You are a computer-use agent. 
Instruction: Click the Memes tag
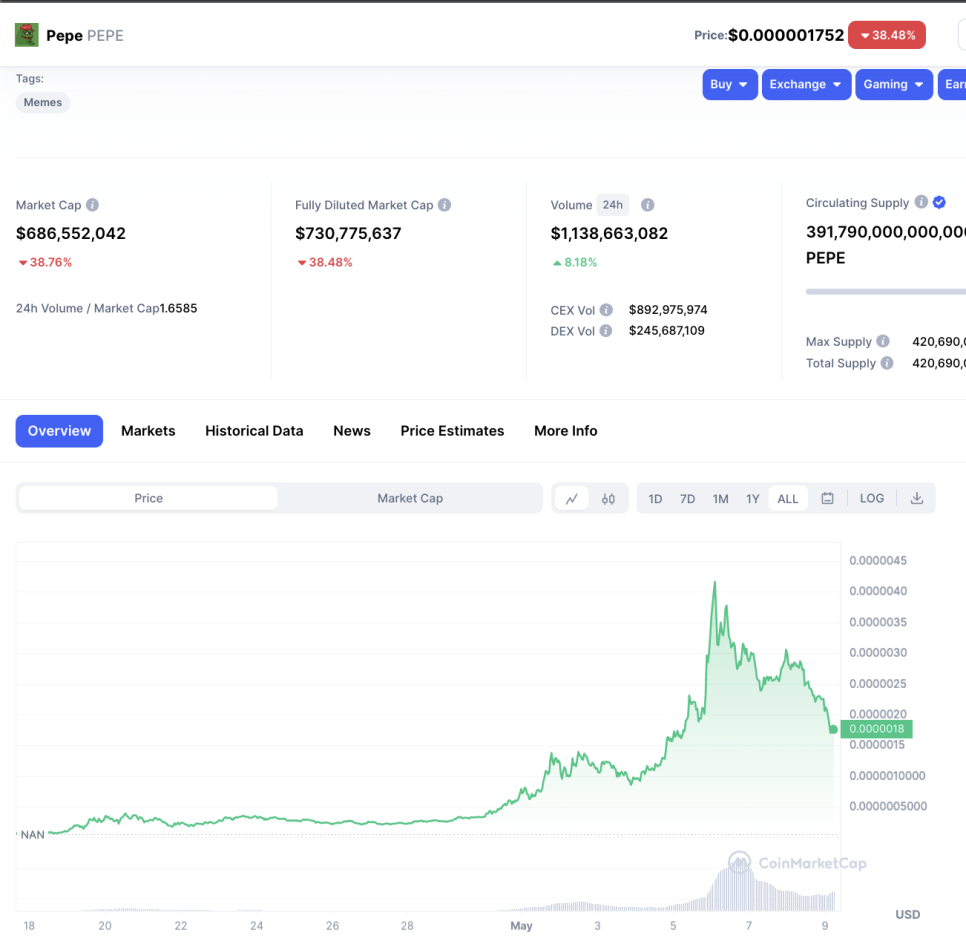[x=43, y=102]
